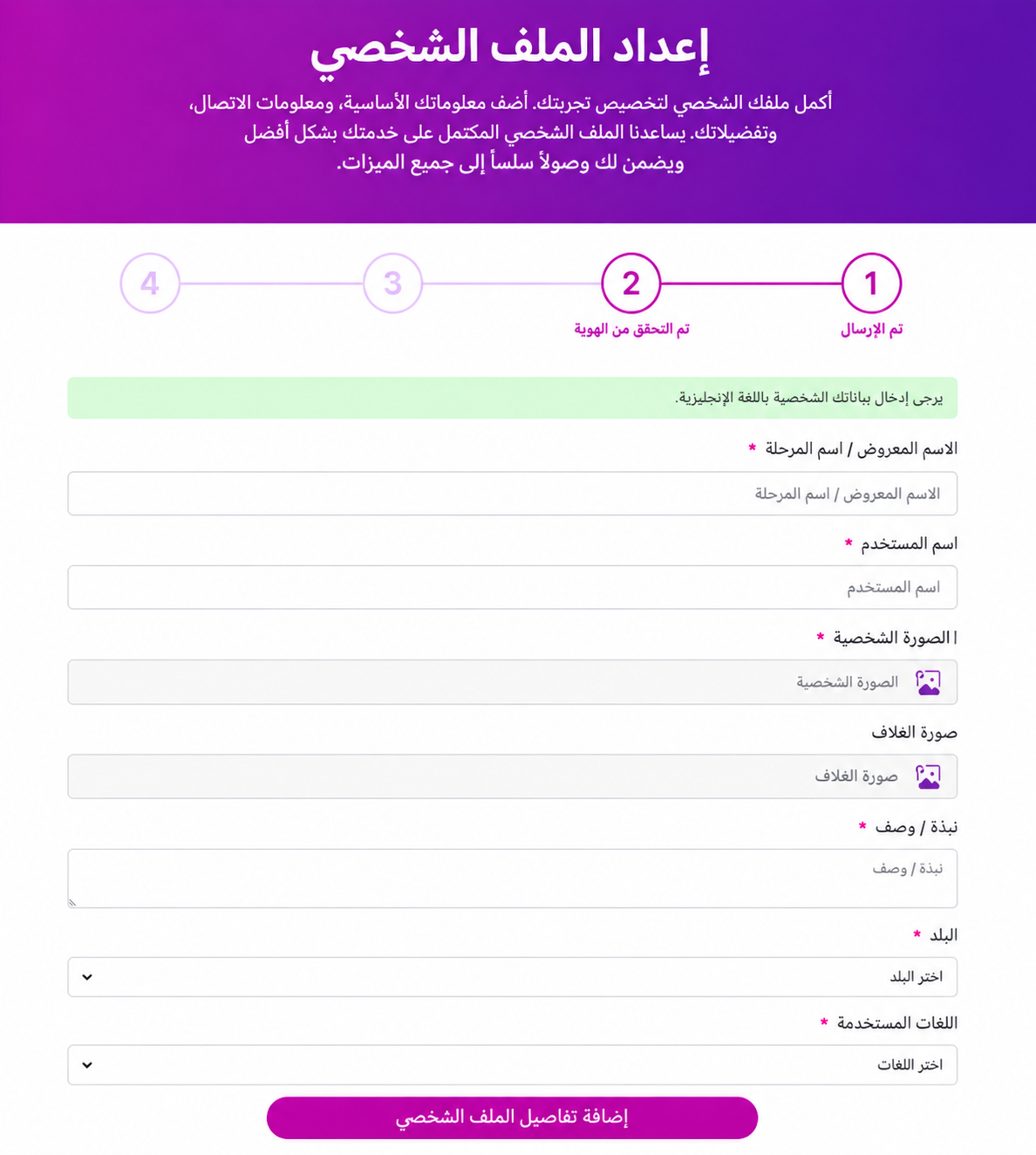Click the cover image upload icon
This screenshot has height=1155, width=1036.
928,776
